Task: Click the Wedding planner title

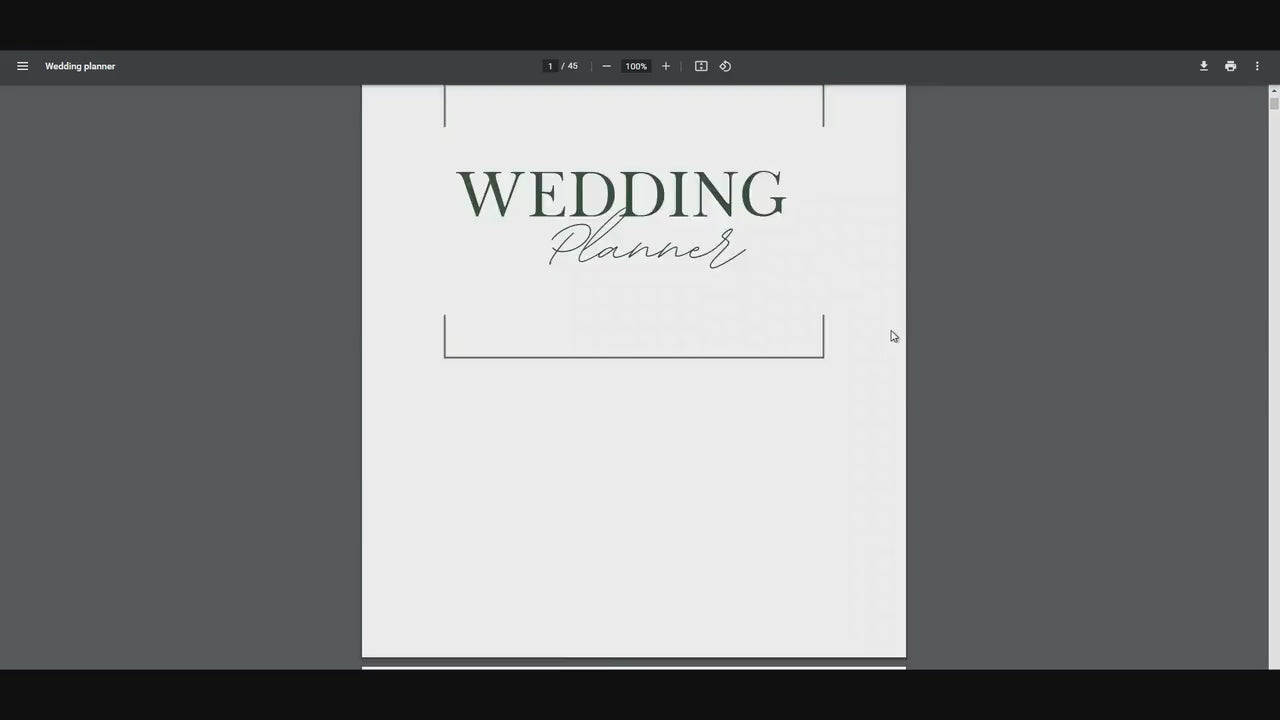Action: (x=80, y=66)
